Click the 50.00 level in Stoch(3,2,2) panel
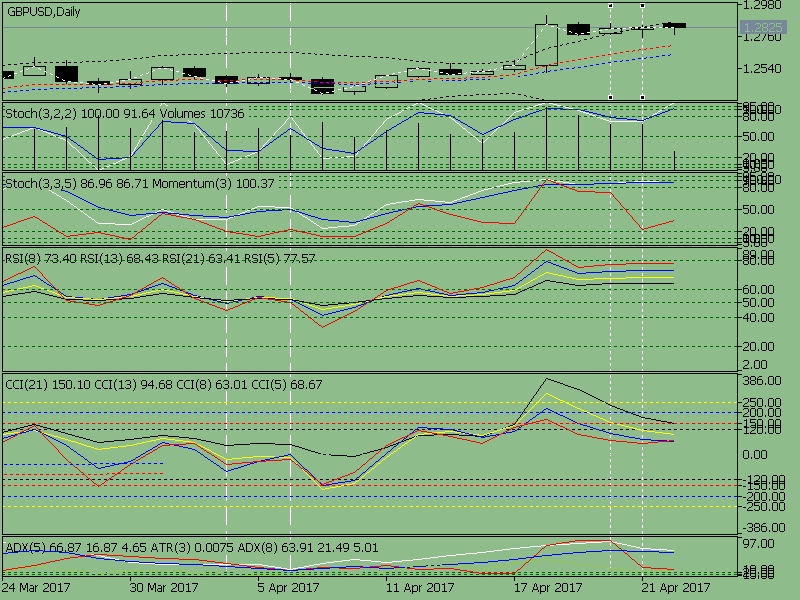Image resolution: width=800 pixels, height=600 pixels. click(758, 137)
